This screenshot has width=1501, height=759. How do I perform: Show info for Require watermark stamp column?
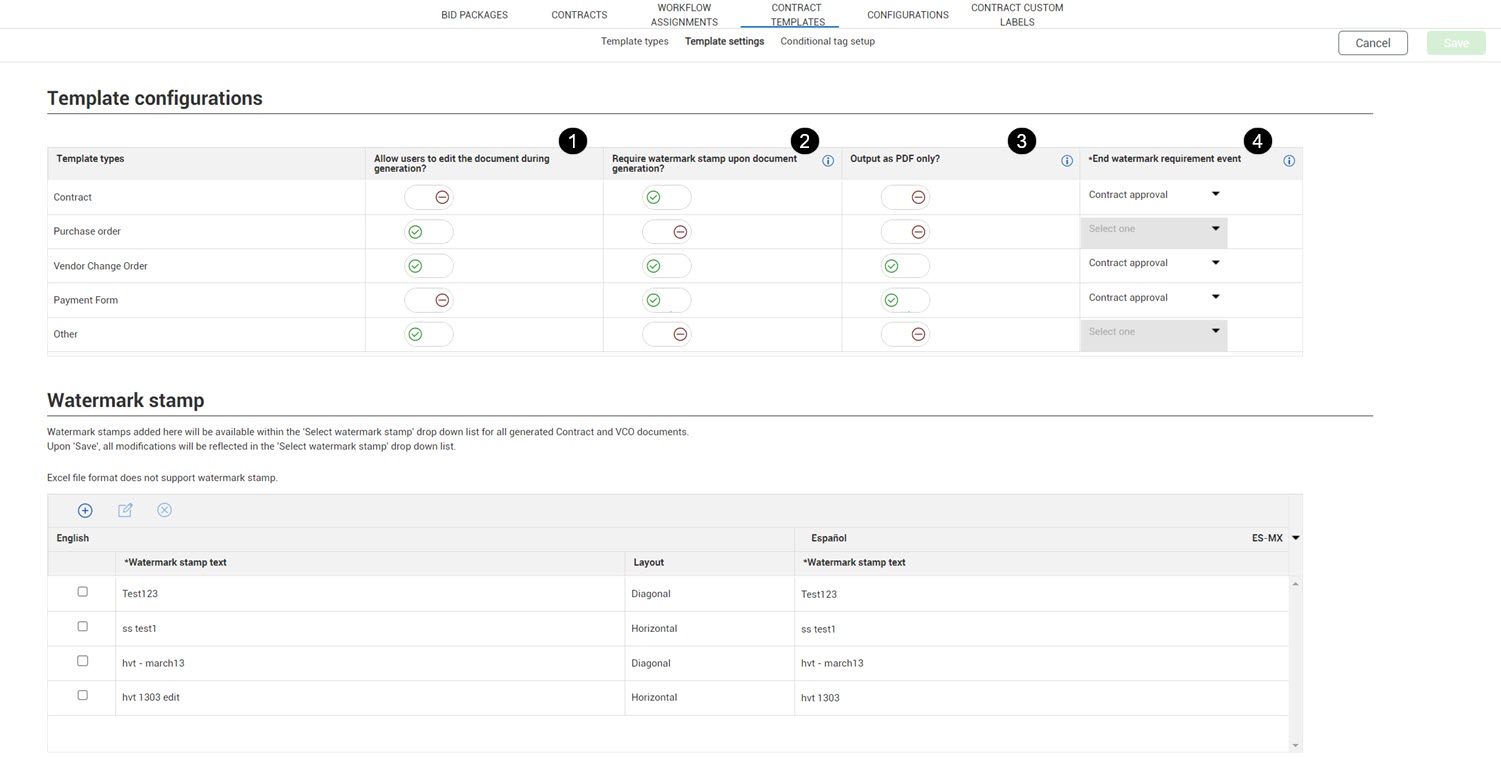(x=828, y=161)
